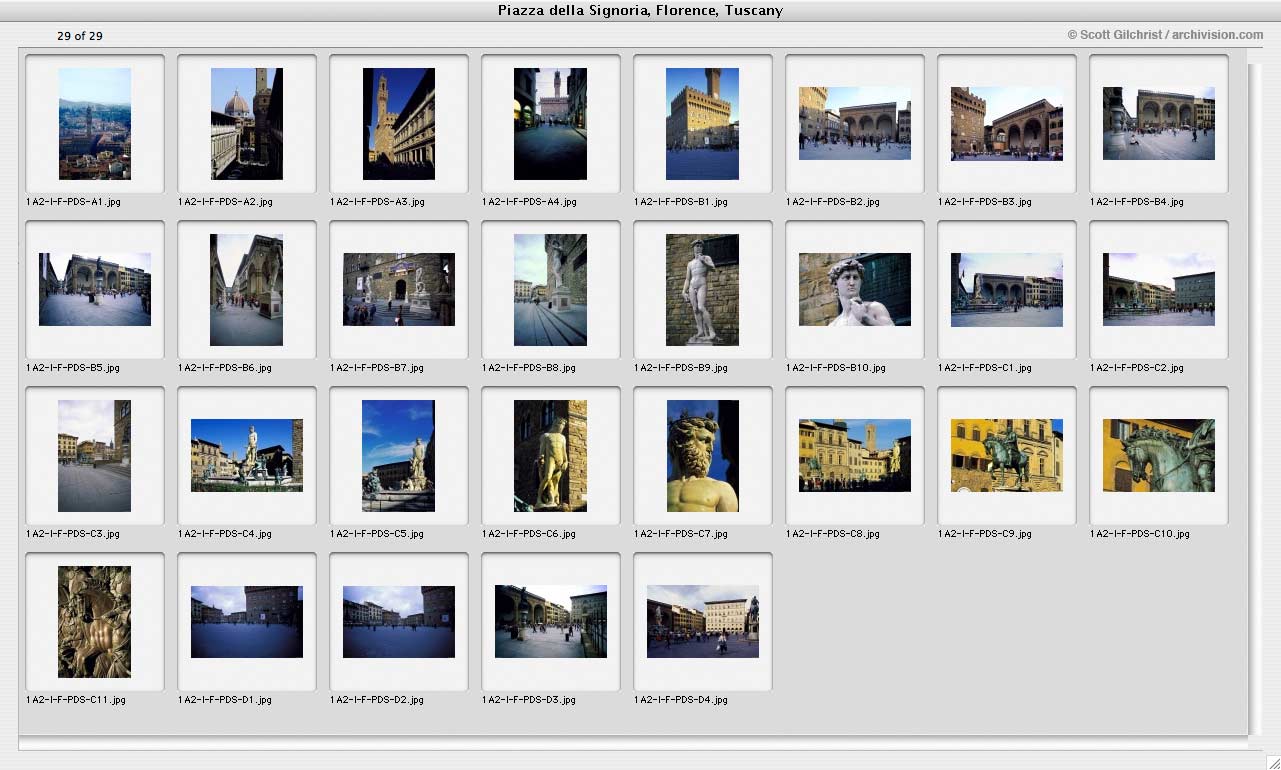Click the 'Piazza della Signoria, Florence, Tuscany' window title
This screenshot has height=770, width=1281.
(640, 11)
